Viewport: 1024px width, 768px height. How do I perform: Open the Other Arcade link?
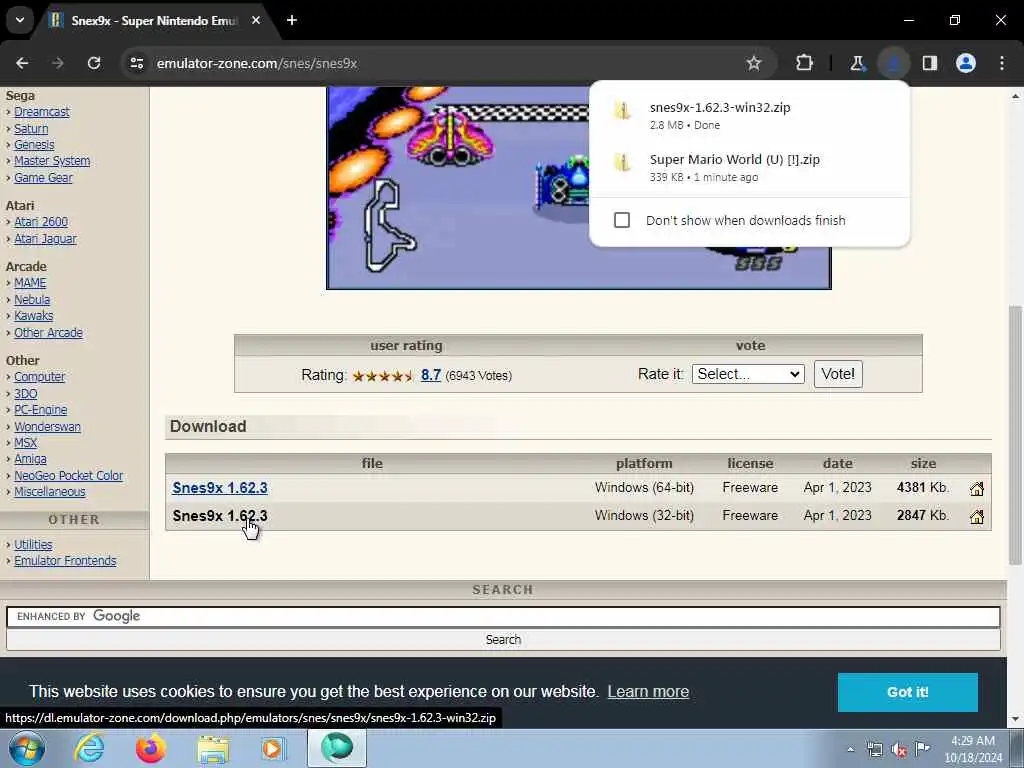coord(48,332)
